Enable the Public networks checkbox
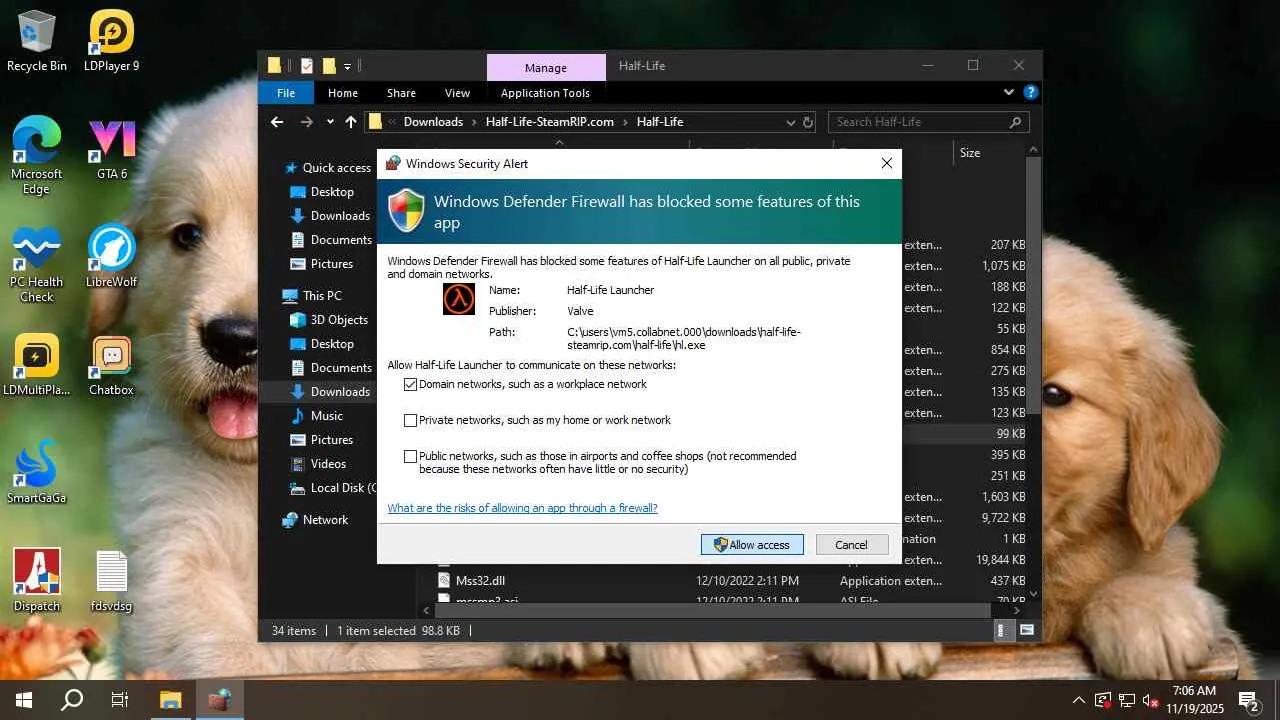Viewport: 1280px width, 720px height. (x=410, y=457)
